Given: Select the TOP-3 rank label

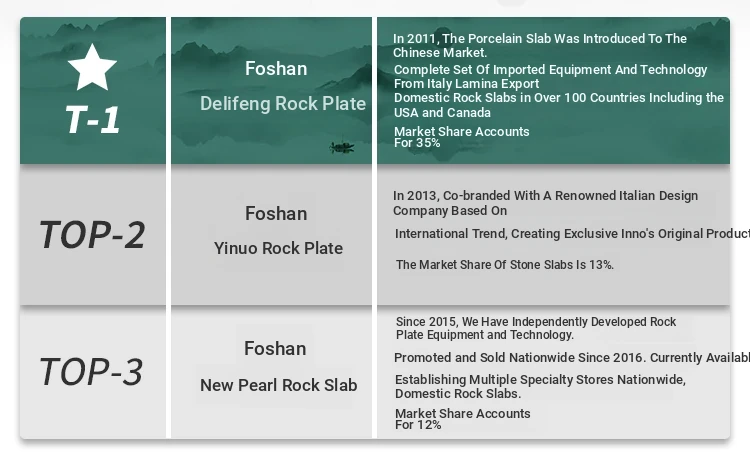Looking at the screenshot, I should pos(91,371).
